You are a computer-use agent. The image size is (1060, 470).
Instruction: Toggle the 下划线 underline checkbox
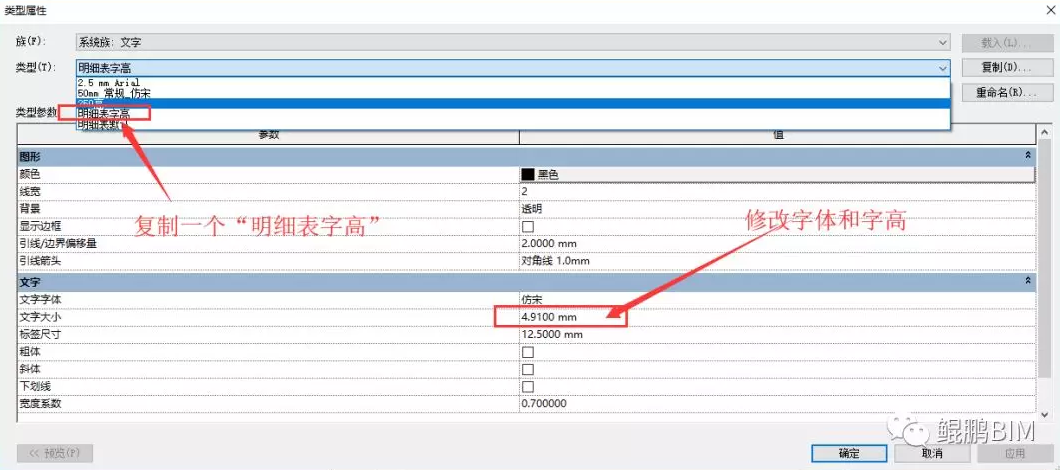click(x=528, y=386)
